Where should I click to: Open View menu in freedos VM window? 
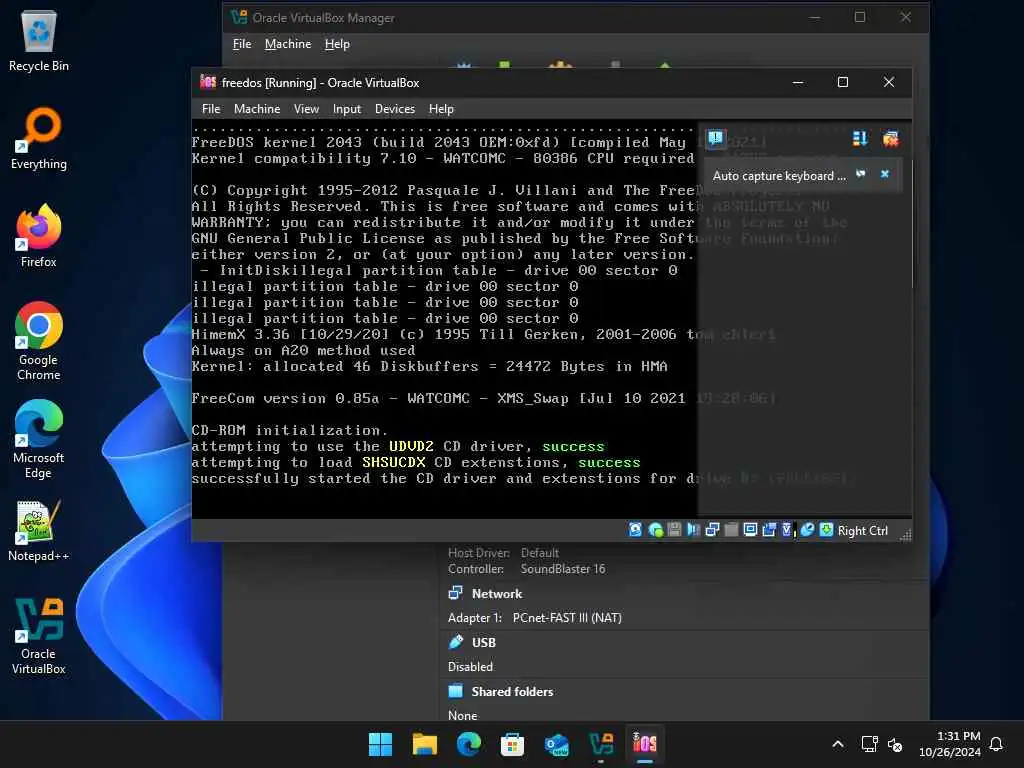point(306,109)
